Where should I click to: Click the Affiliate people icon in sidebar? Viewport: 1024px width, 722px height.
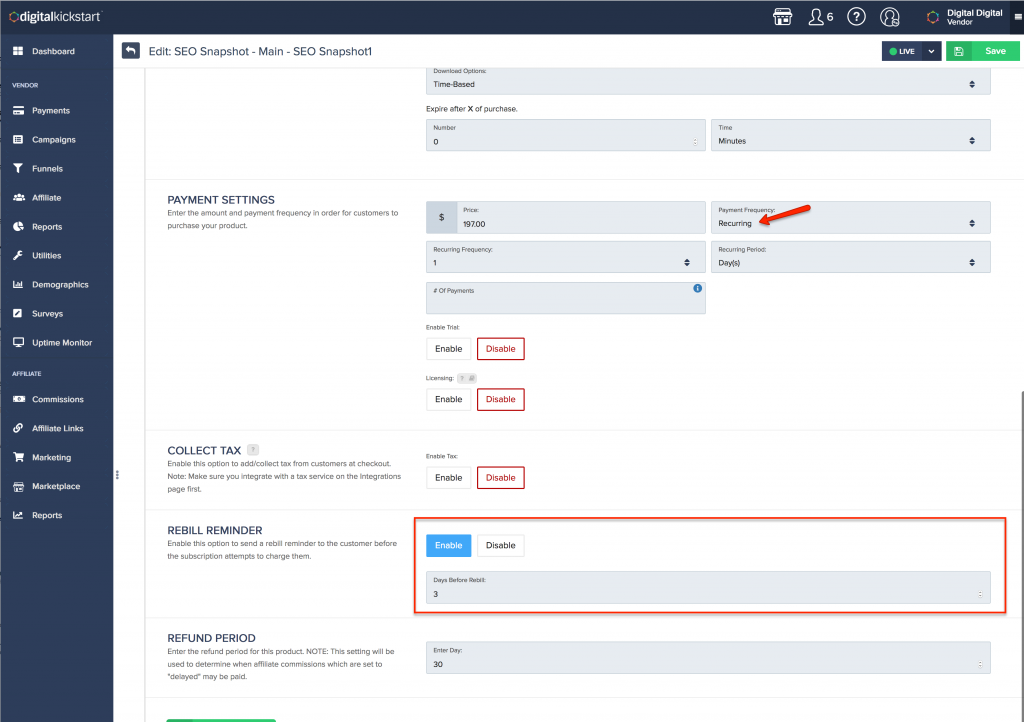[18, 197]
